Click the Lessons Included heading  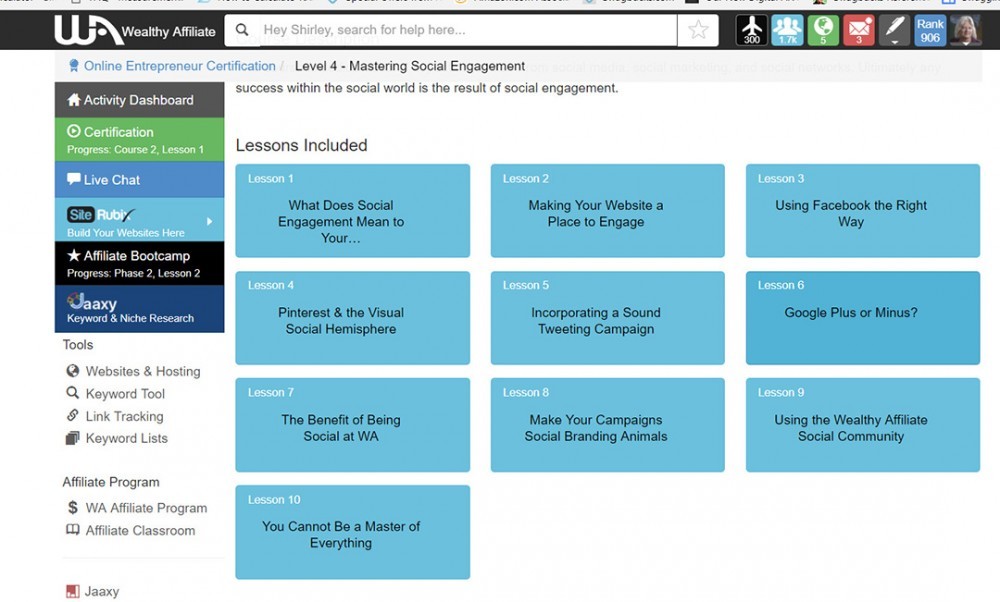point(302,145)
